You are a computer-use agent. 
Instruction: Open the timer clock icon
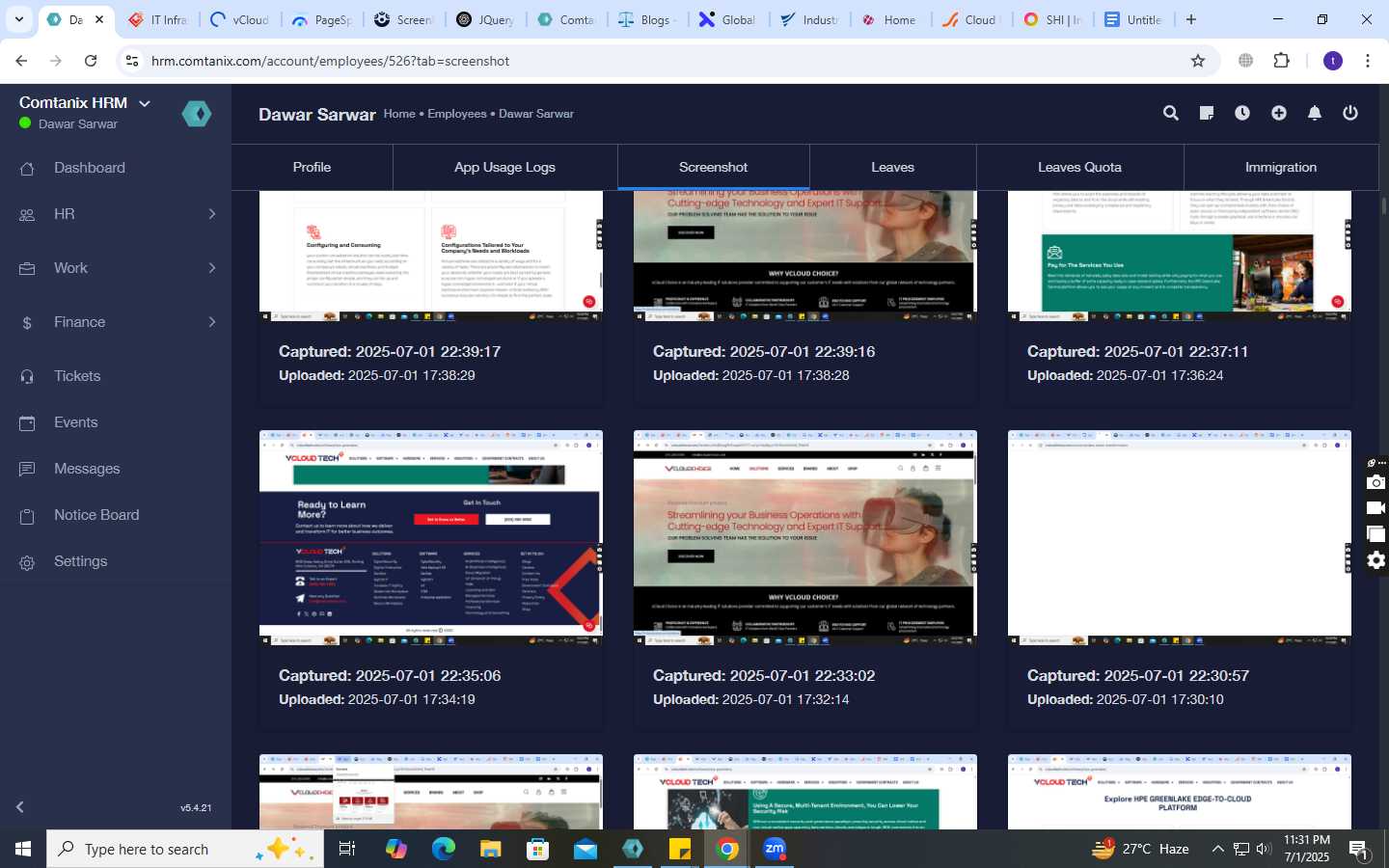click(x=1242, y=113)
